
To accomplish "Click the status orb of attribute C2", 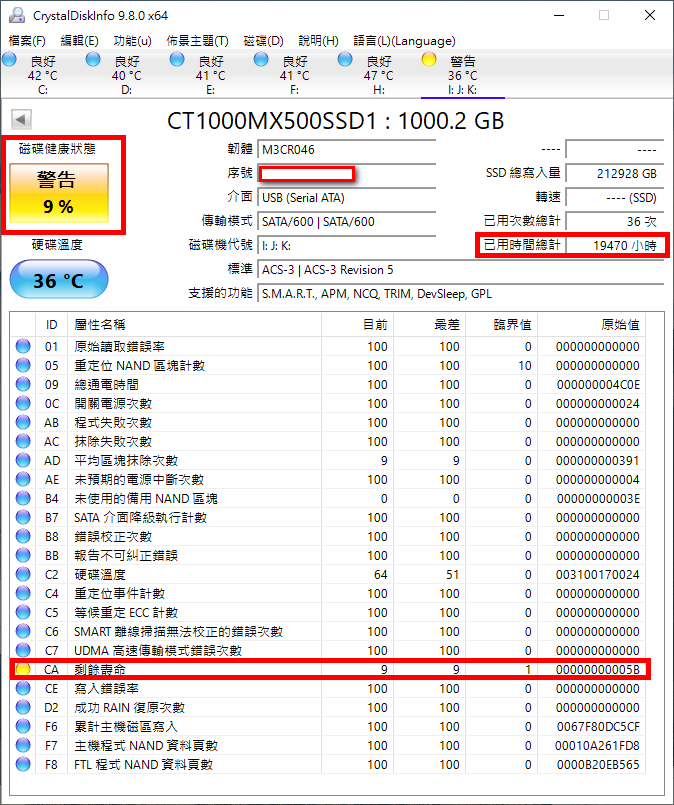I will tap(23, 574).
